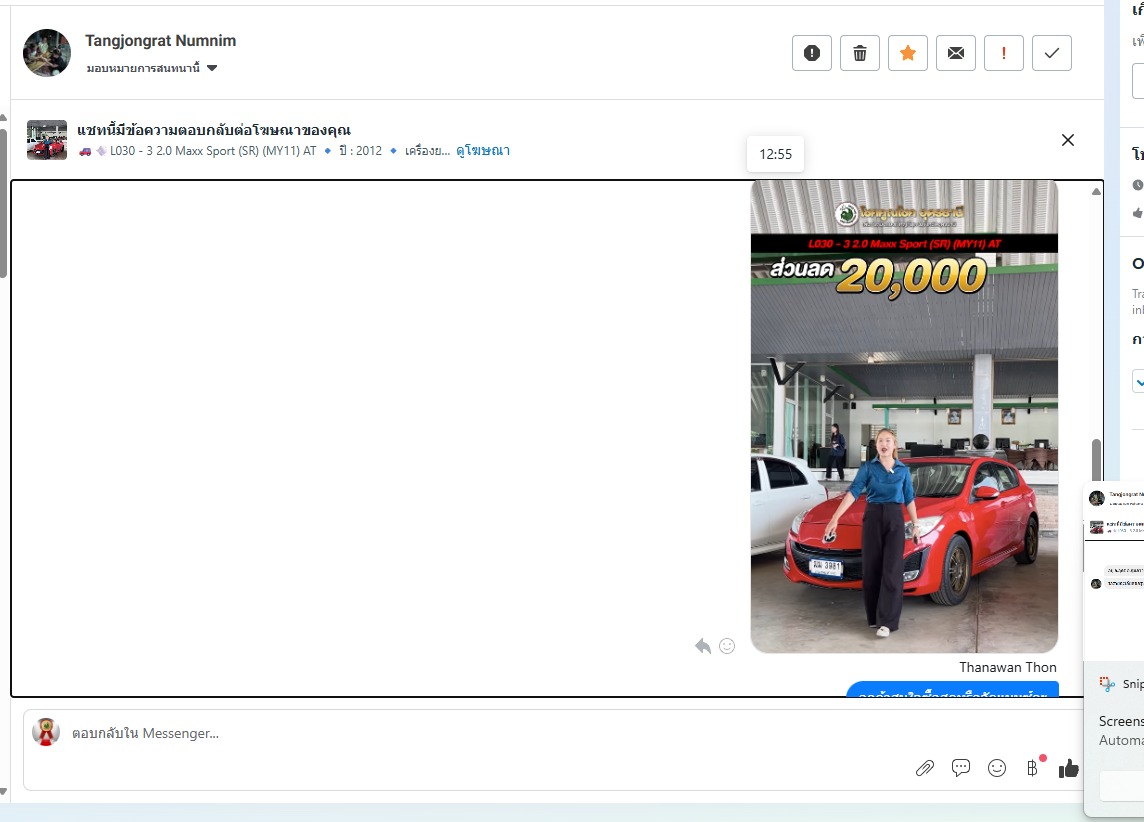
Task: Expand the มอบหมายการสนทนานี้ assignment dropdown
Action: 212,68
